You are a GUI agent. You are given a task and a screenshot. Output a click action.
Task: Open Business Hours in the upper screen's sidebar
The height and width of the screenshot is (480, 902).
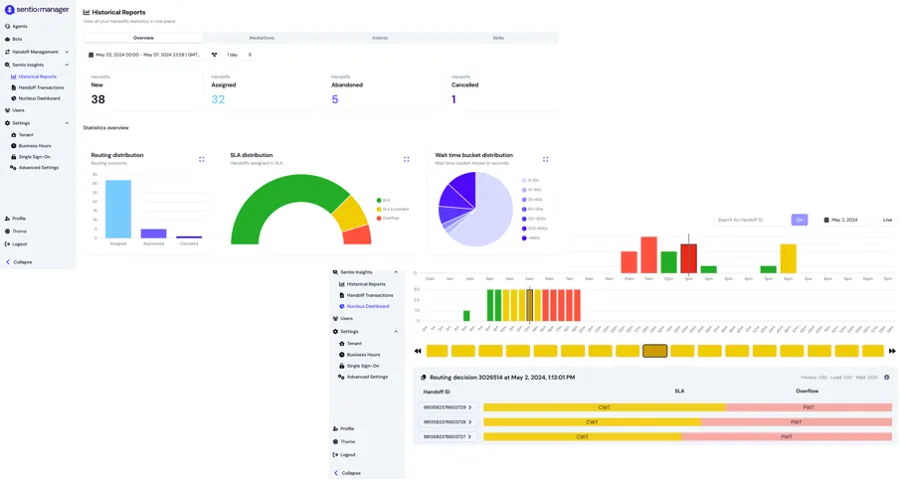tap(31, 146)
